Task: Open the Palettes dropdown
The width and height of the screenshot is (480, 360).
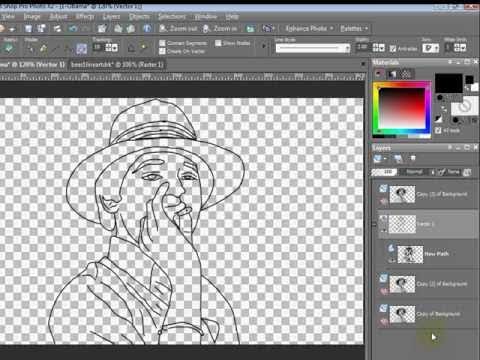Action: tap(354, 29)
